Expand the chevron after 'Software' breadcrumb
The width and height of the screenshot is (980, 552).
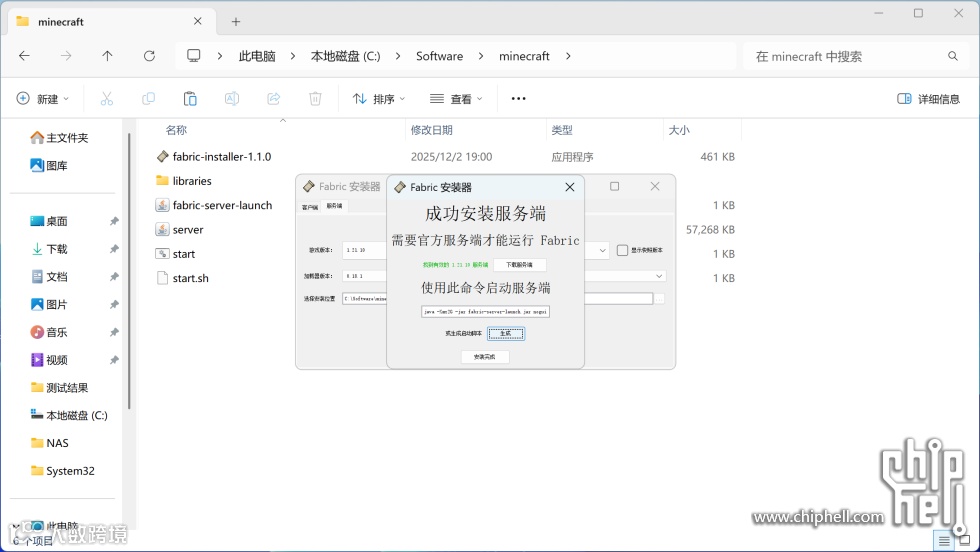[481, 56]
